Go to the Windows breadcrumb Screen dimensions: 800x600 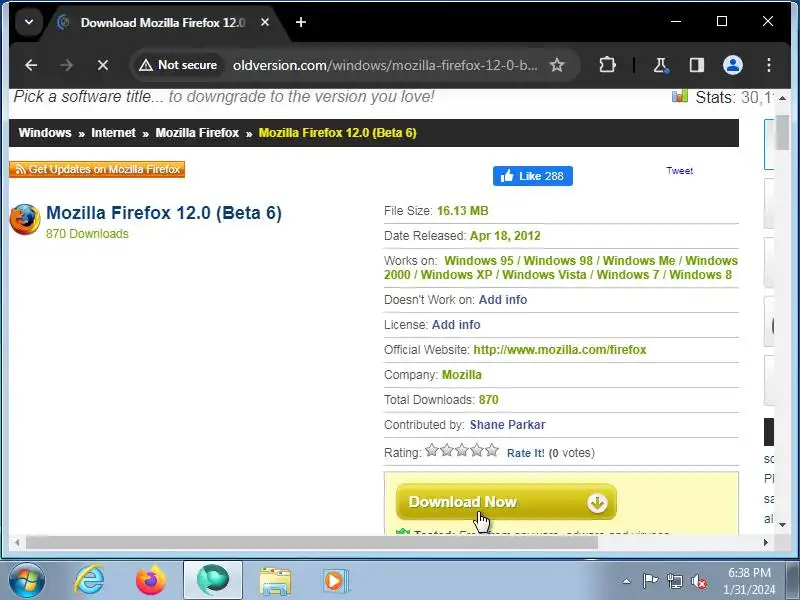point(45,133)
